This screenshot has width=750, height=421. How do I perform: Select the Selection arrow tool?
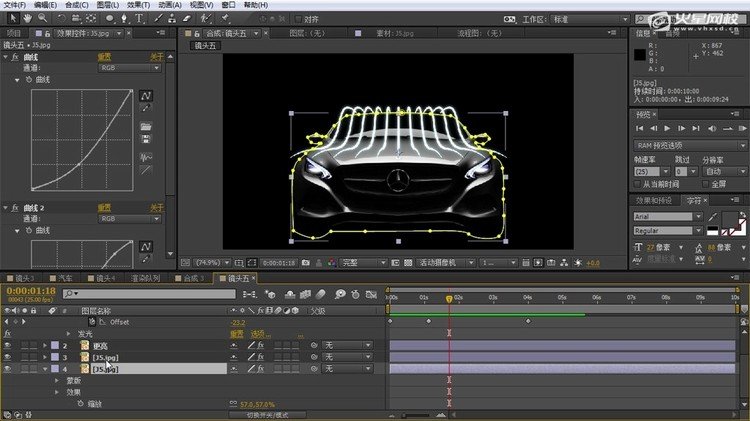coord(13,18)
